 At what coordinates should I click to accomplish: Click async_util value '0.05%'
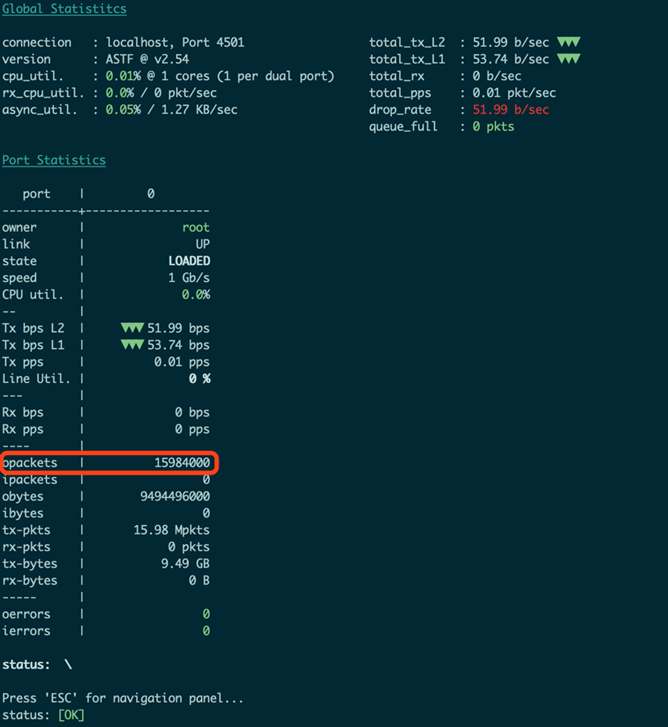coord(123,109)
